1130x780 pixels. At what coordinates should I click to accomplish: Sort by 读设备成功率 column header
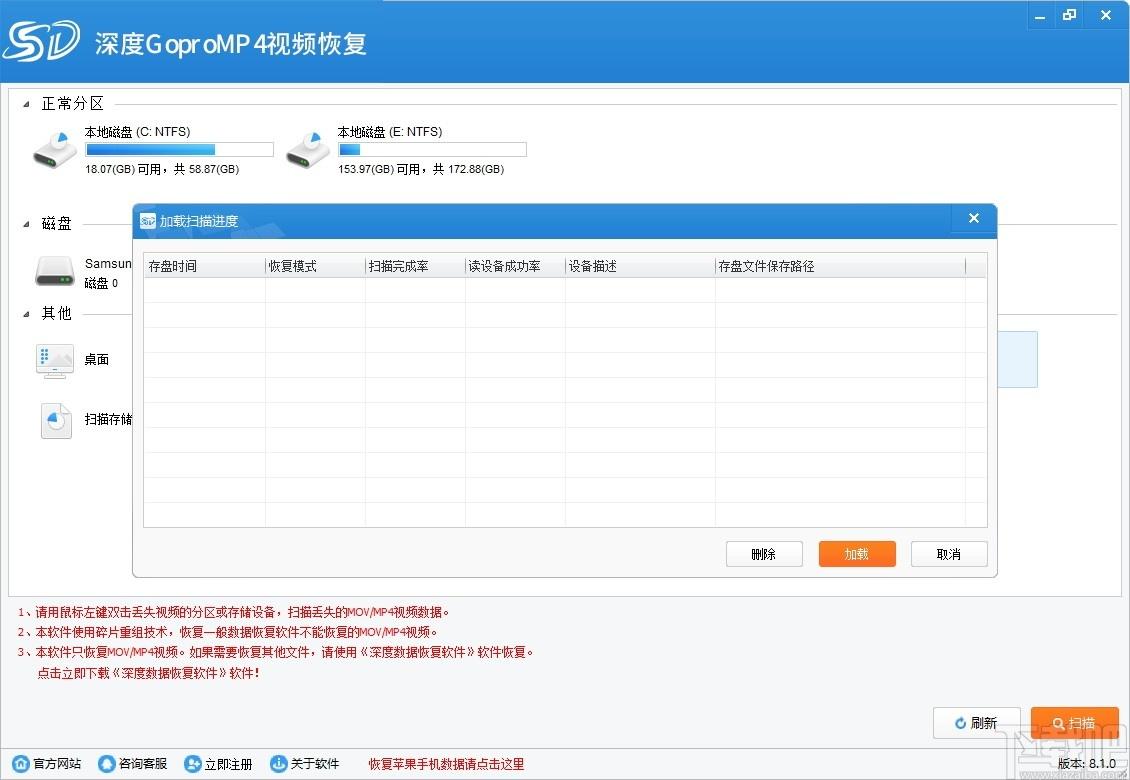pyautogui.click(x=515, y=266)
